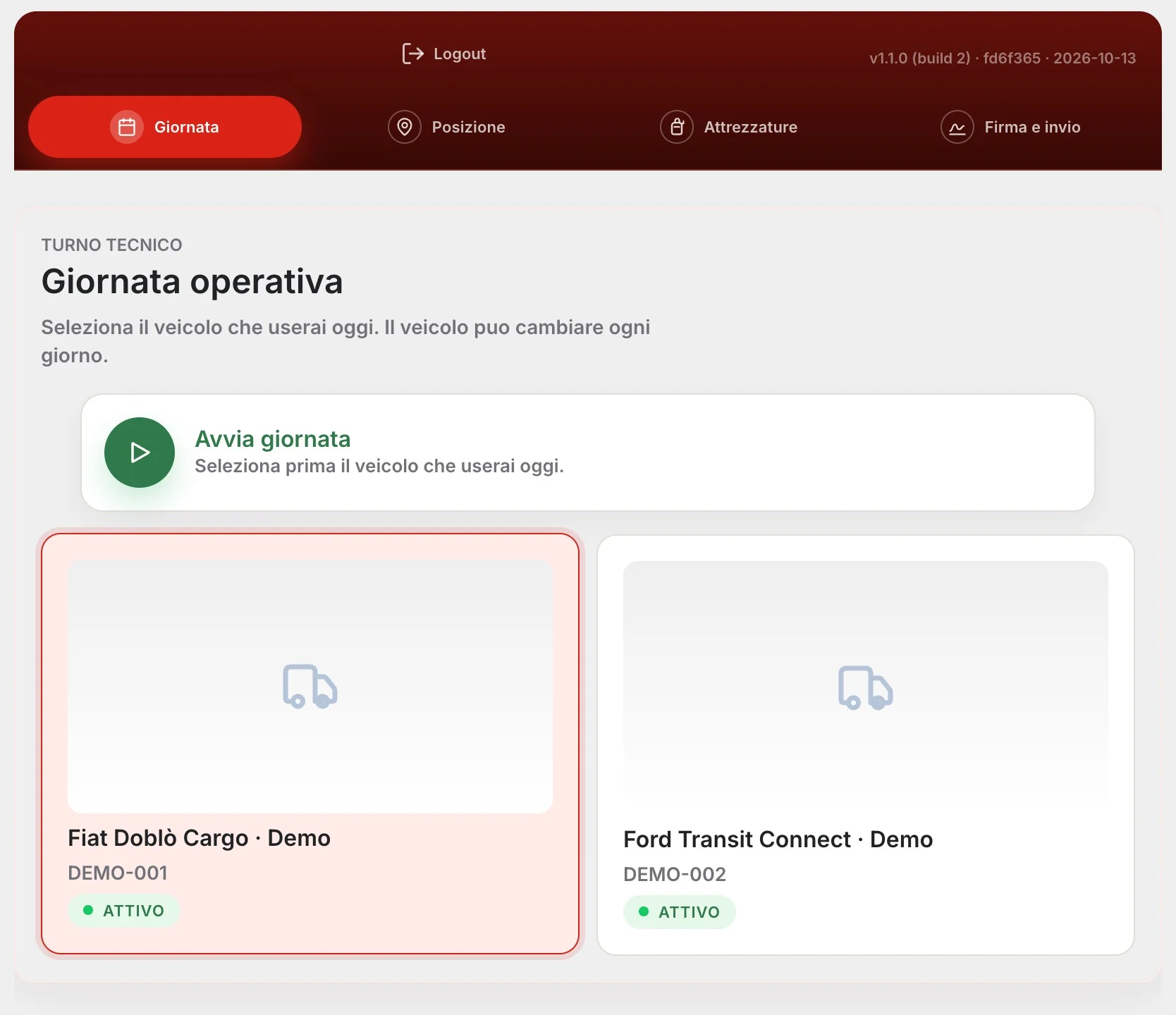The width and height of the screenshot is (1176, 1015).
Task: Click the truck icon on Fiat Doblò card
Action: [x=310, y=687]
